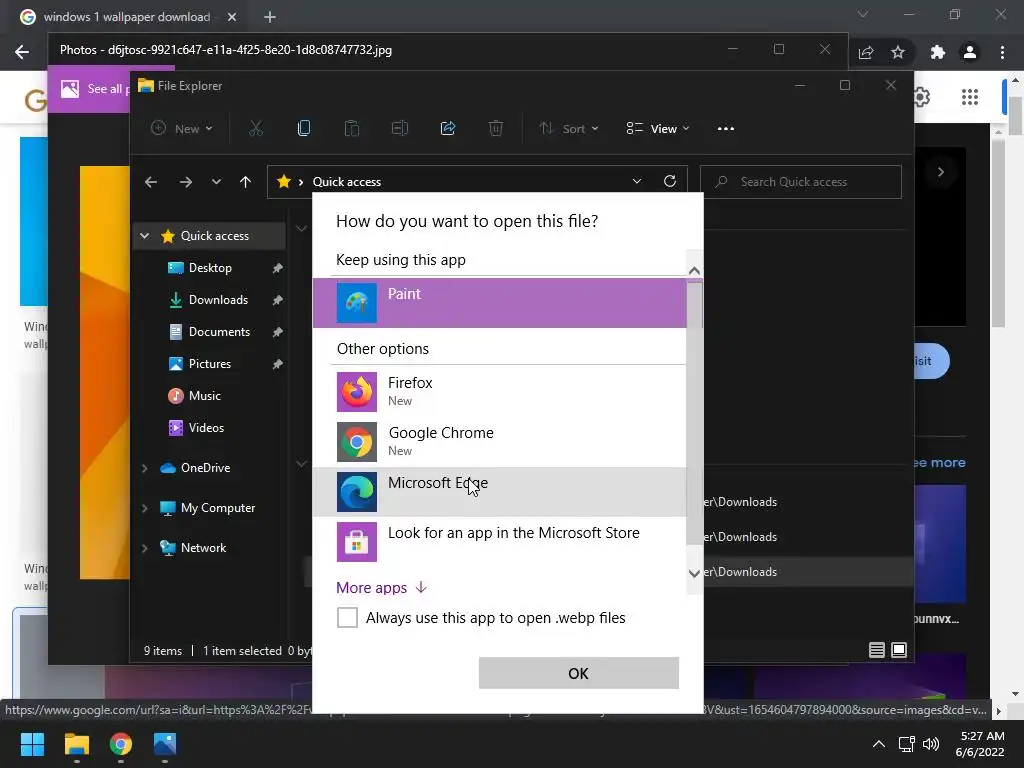The width and height of the screenshot is (1024, 768).
Task: Click the Quick access address bar path
Action: [x=346, y=182]
